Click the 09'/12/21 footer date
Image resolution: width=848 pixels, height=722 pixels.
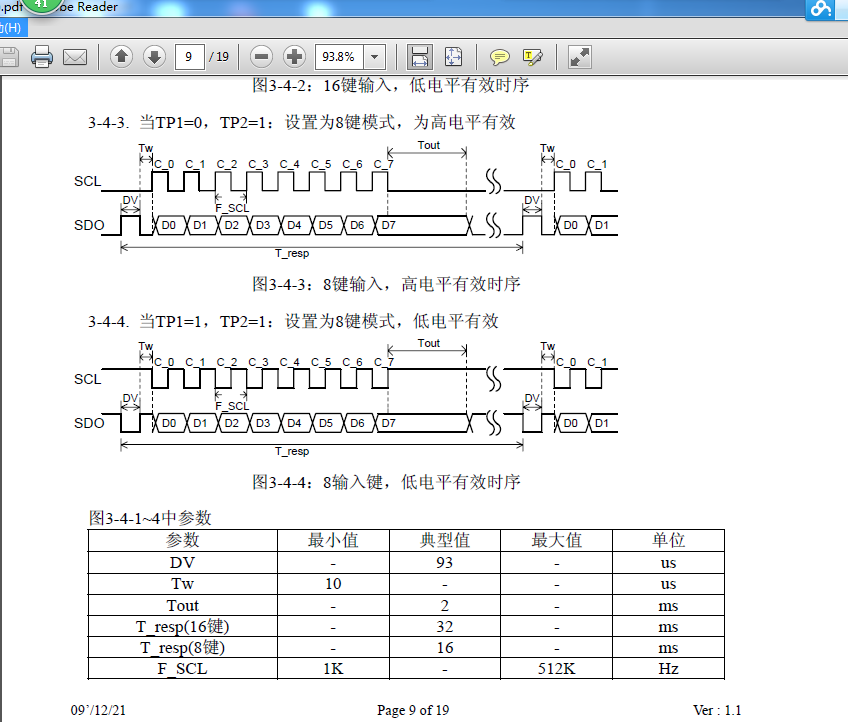pos(98,710)
